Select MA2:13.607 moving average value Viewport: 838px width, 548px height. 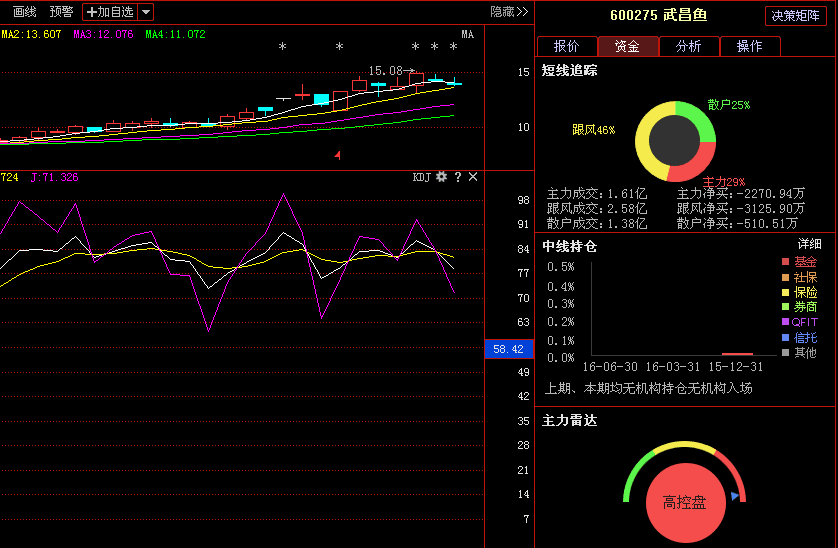31,34
